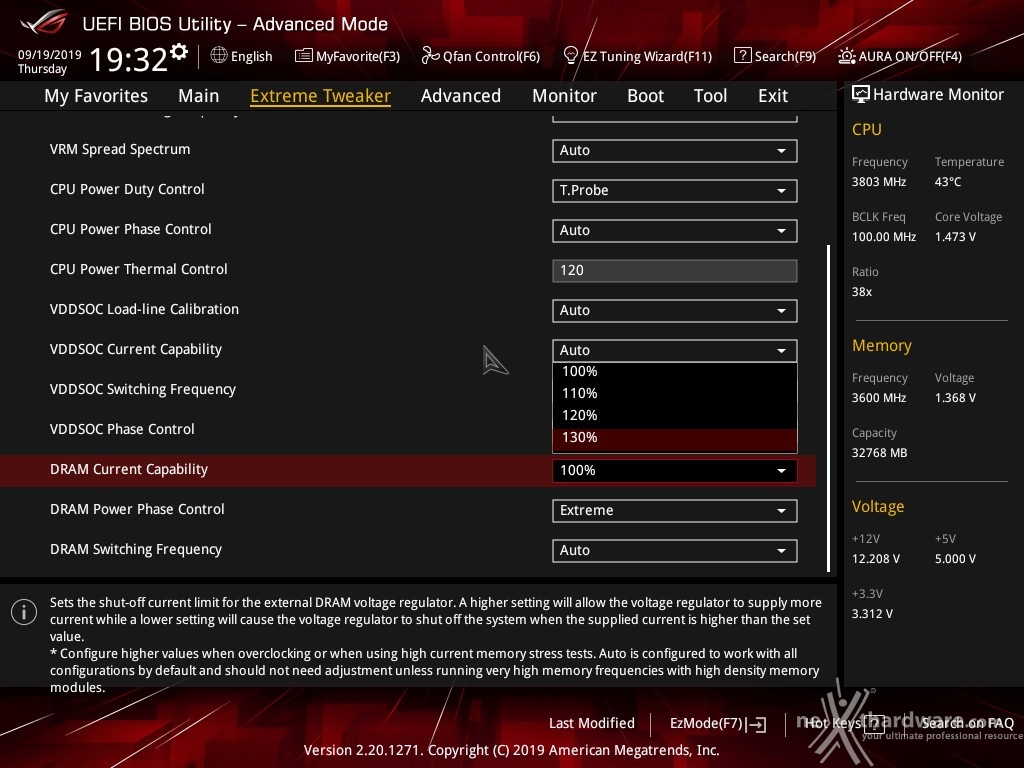
Task: Toggle AURA ON/OFF(F4)
Action: tap(910, 56)
